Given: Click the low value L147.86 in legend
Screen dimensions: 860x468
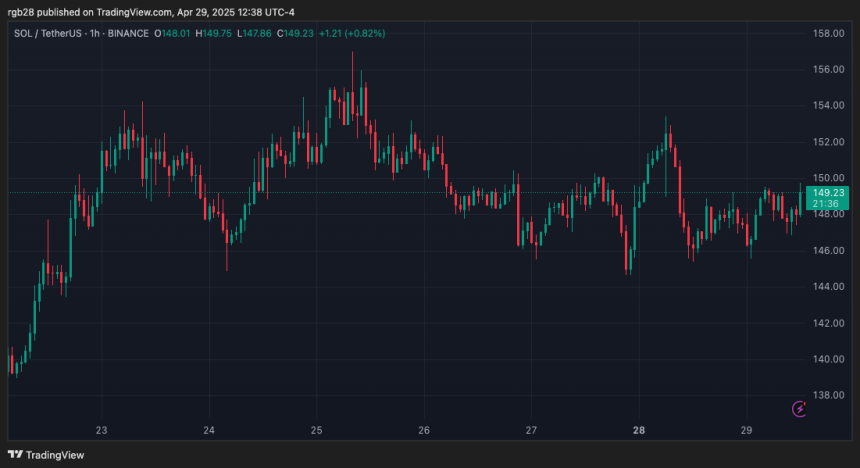Looking at the screenshot, I should (x=257, y=33).
